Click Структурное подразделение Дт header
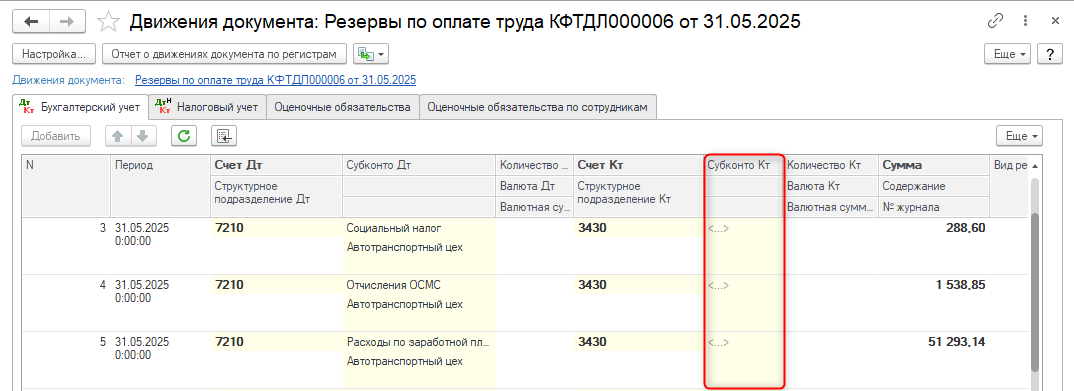 [x=275, y=197]
